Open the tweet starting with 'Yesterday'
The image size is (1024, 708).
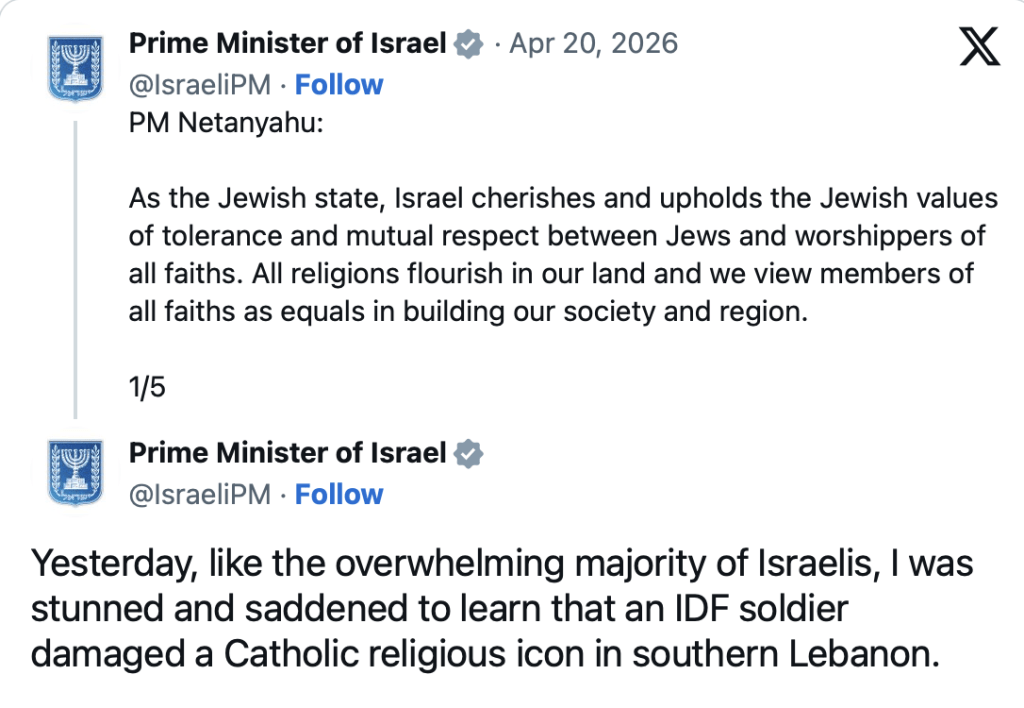(501, 565)
